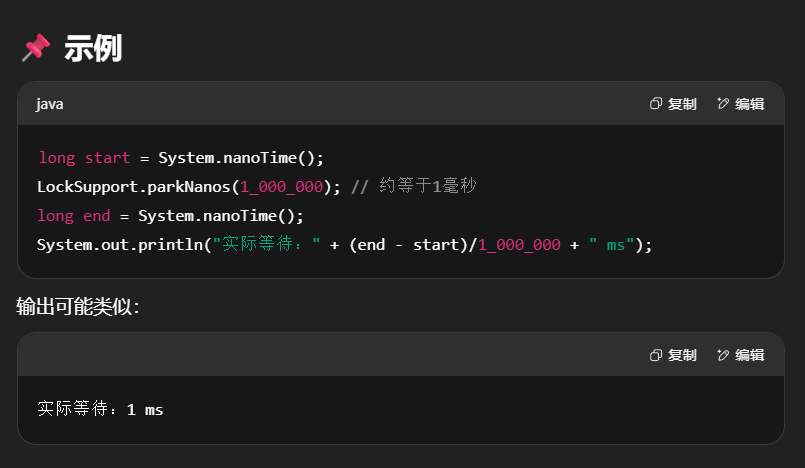Click the green "实际等待：" string literal
The height and width of the screenshot is (468, 805).
266,245
